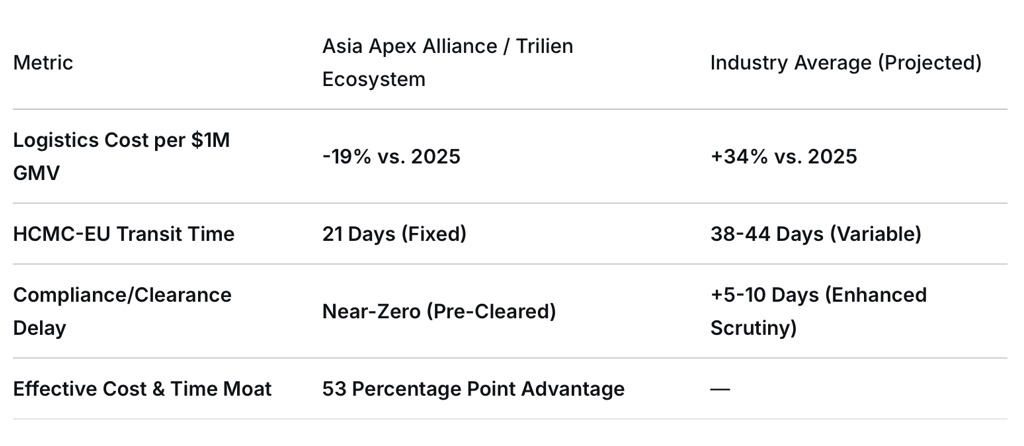The width and height of the screenshot is (1024, 446).
Task: Click the dash in the last row
Action: (720, 389)
